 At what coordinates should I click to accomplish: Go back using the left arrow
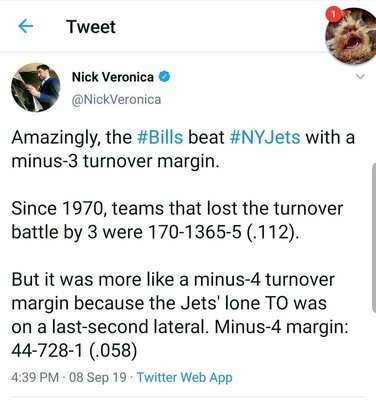pyautogui.click(x=26, y=26)
